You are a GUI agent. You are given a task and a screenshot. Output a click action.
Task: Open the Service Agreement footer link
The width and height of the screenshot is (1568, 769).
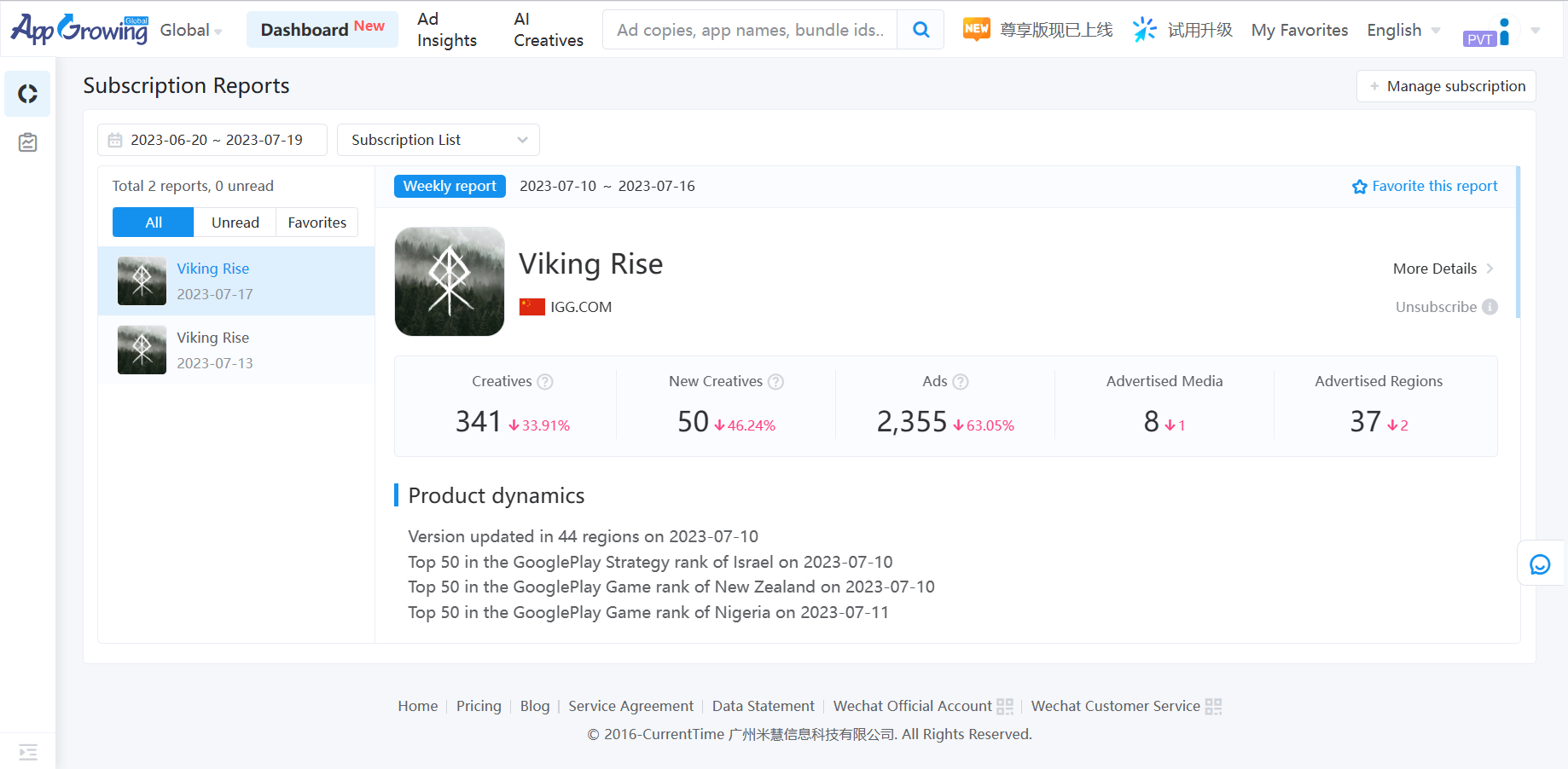631,706
